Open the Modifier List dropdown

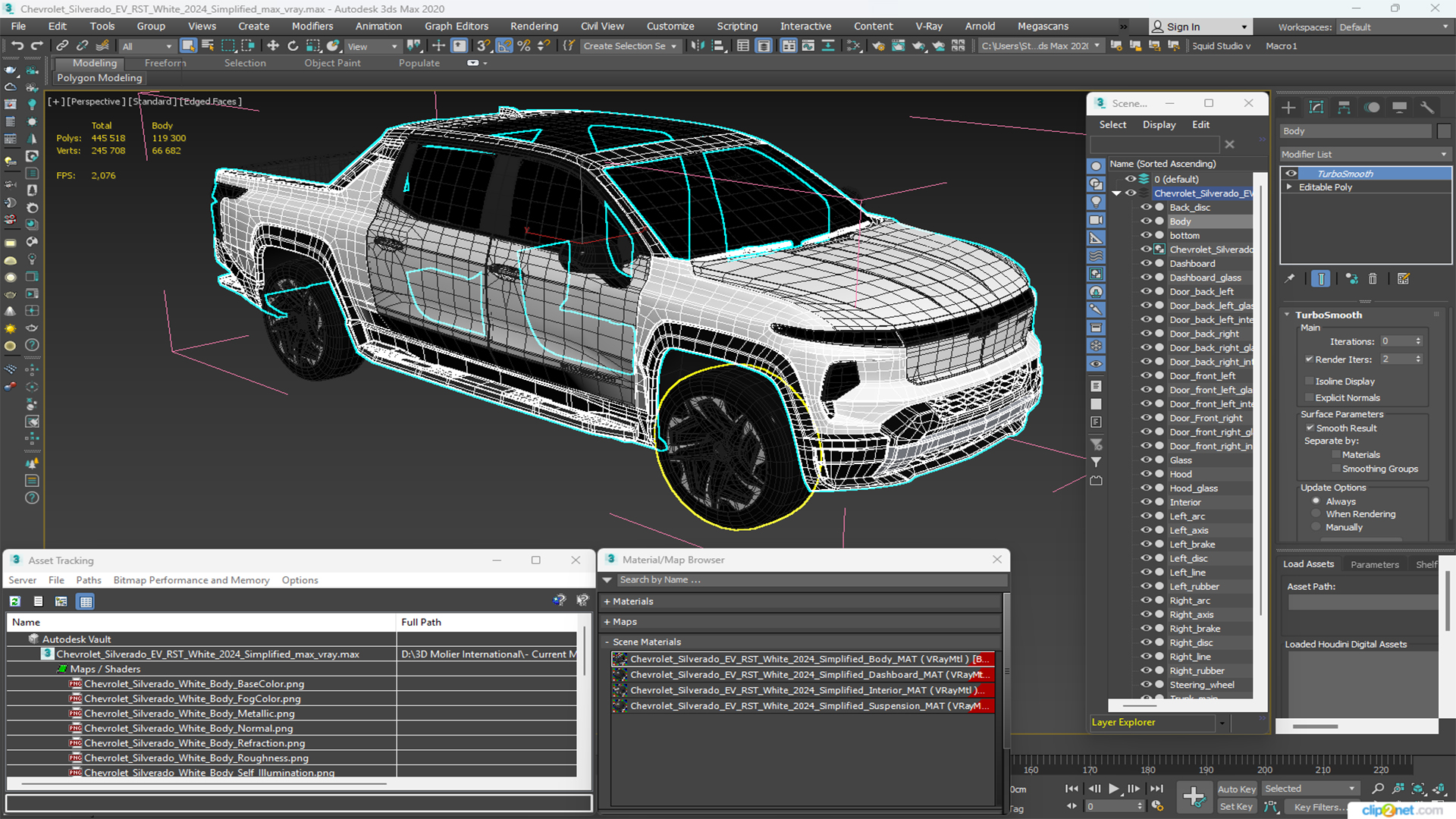(x=1364, y=154)
